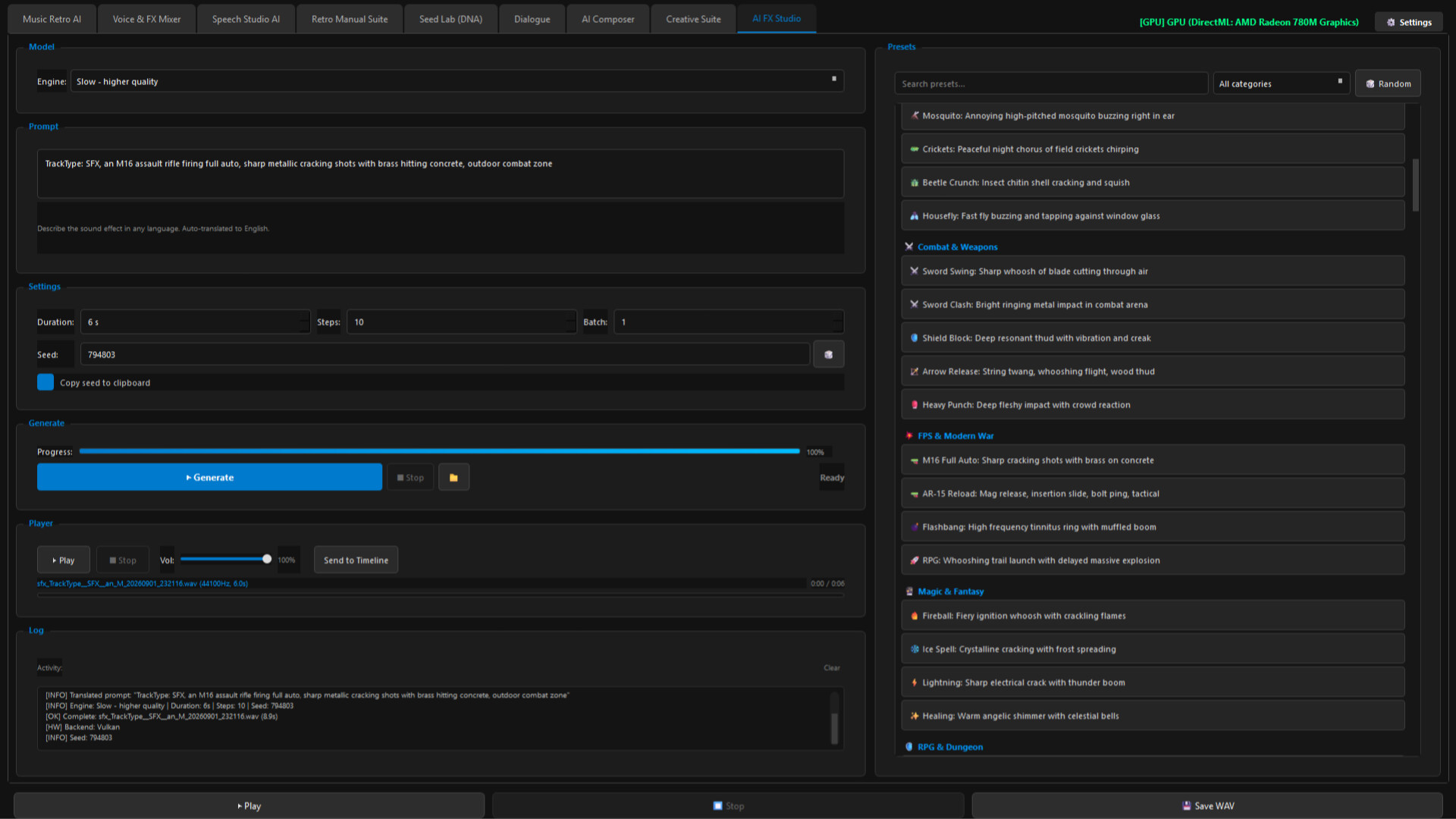Select the M16 Full Auto preset

(1153, 460)
